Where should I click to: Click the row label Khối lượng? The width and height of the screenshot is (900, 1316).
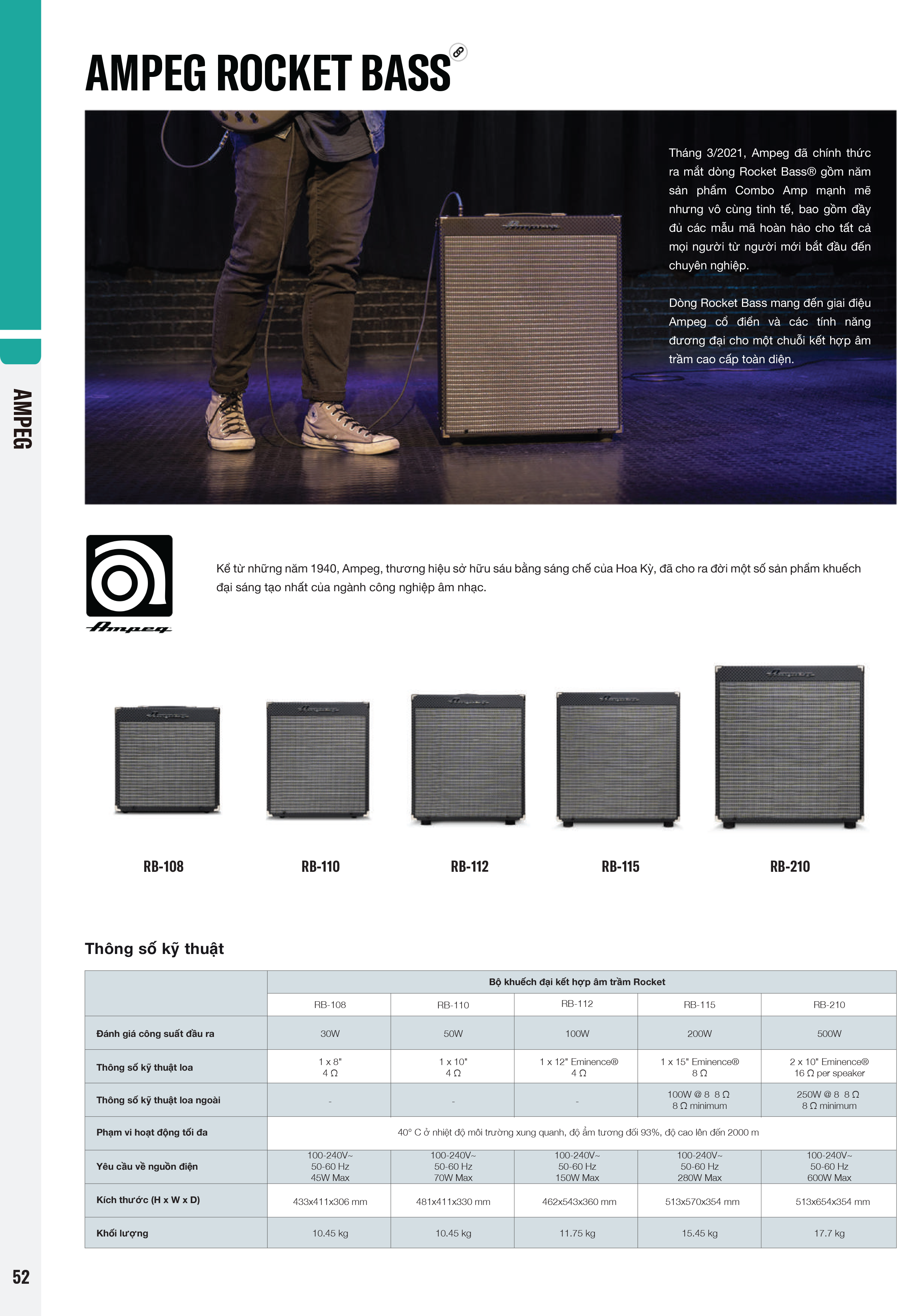122,1233
